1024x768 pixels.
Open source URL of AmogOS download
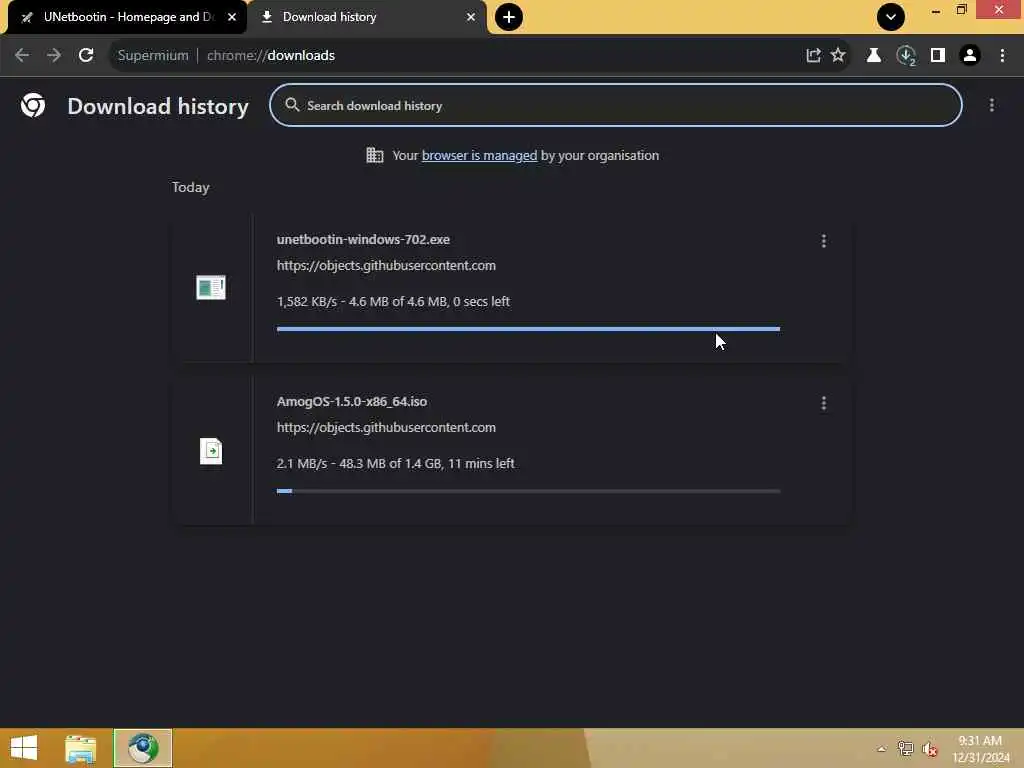tap(386, 428)
